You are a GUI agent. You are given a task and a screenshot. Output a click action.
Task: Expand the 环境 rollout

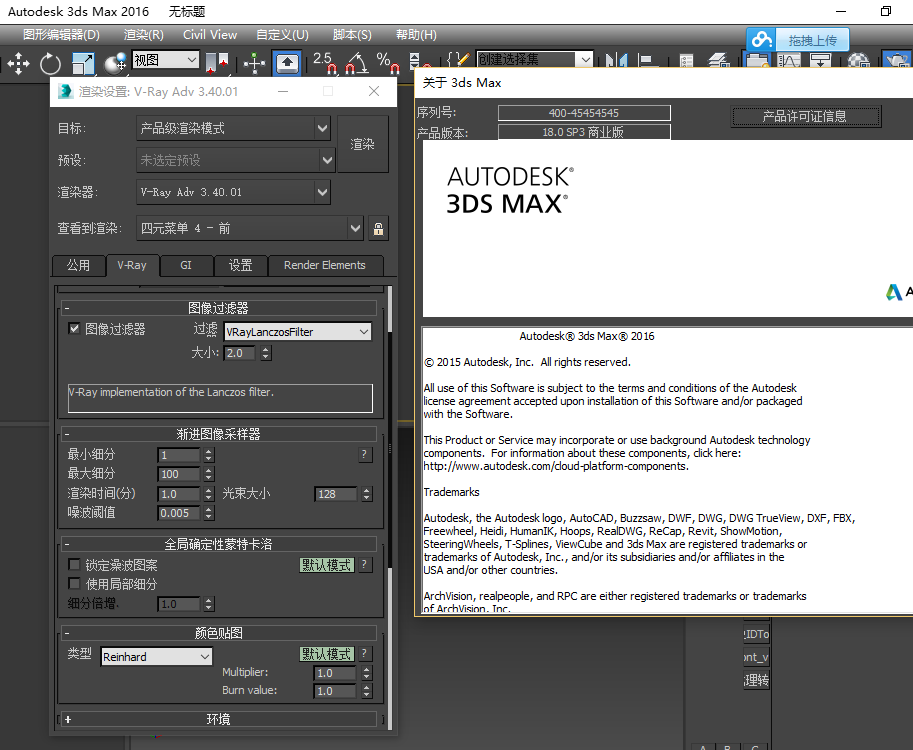pyautogui.click(x=218, y=719)
